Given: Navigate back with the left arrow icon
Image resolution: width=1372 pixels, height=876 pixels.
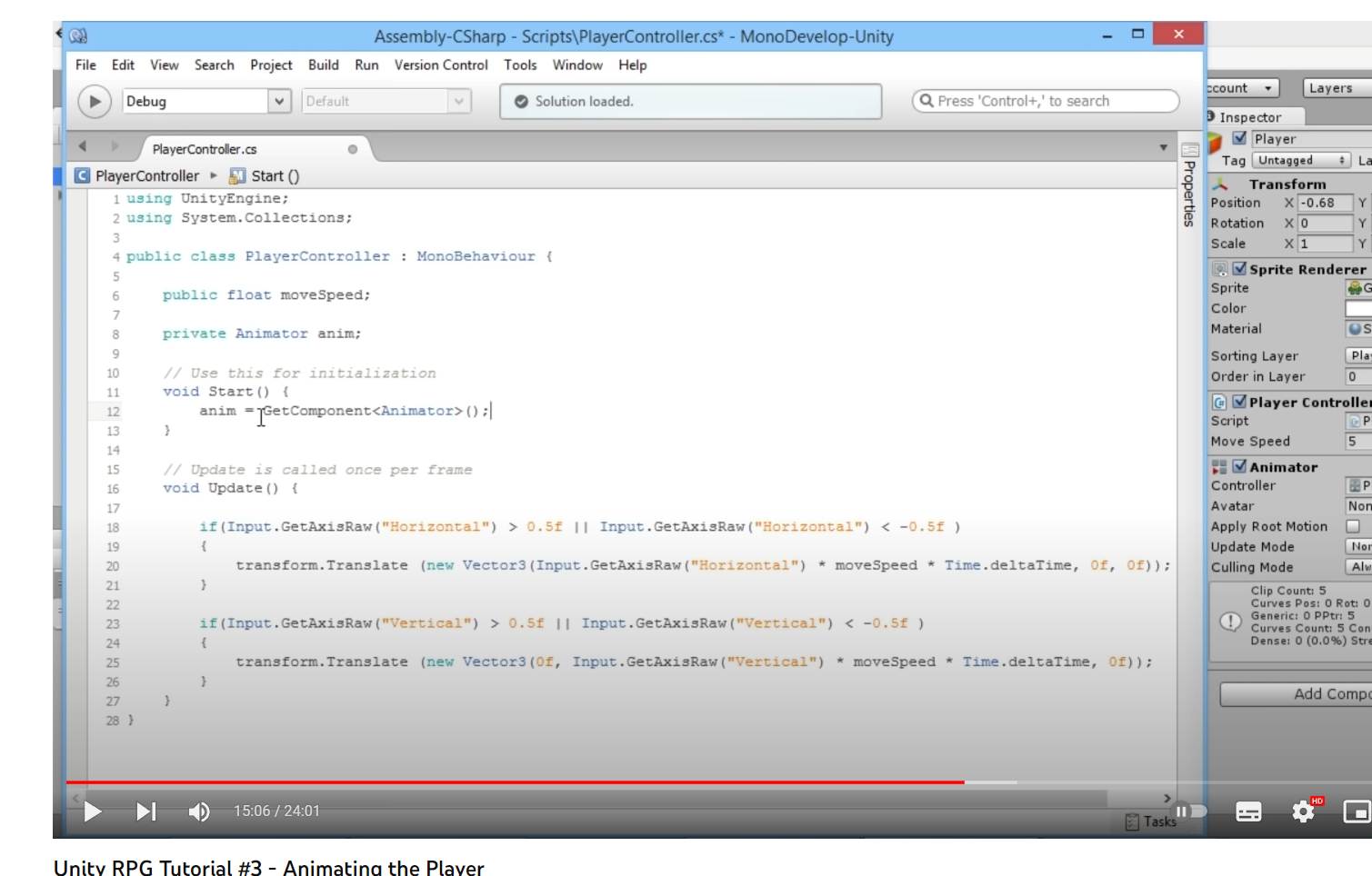Looking at the screenshot, I should pyautogui.click(x=83, y=146).
